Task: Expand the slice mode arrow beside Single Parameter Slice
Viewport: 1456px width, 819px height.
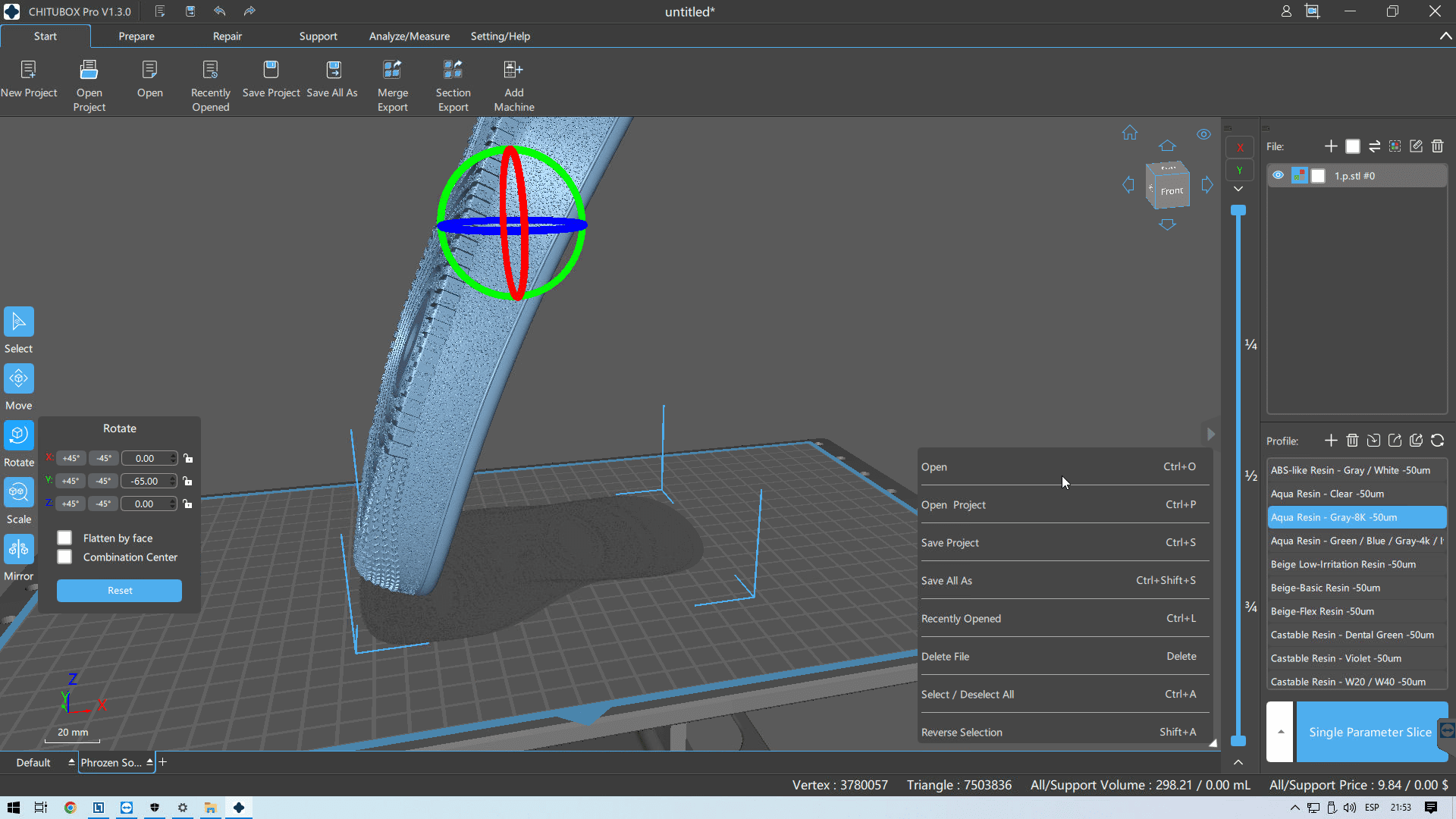Action: (x=1280, y=732)
